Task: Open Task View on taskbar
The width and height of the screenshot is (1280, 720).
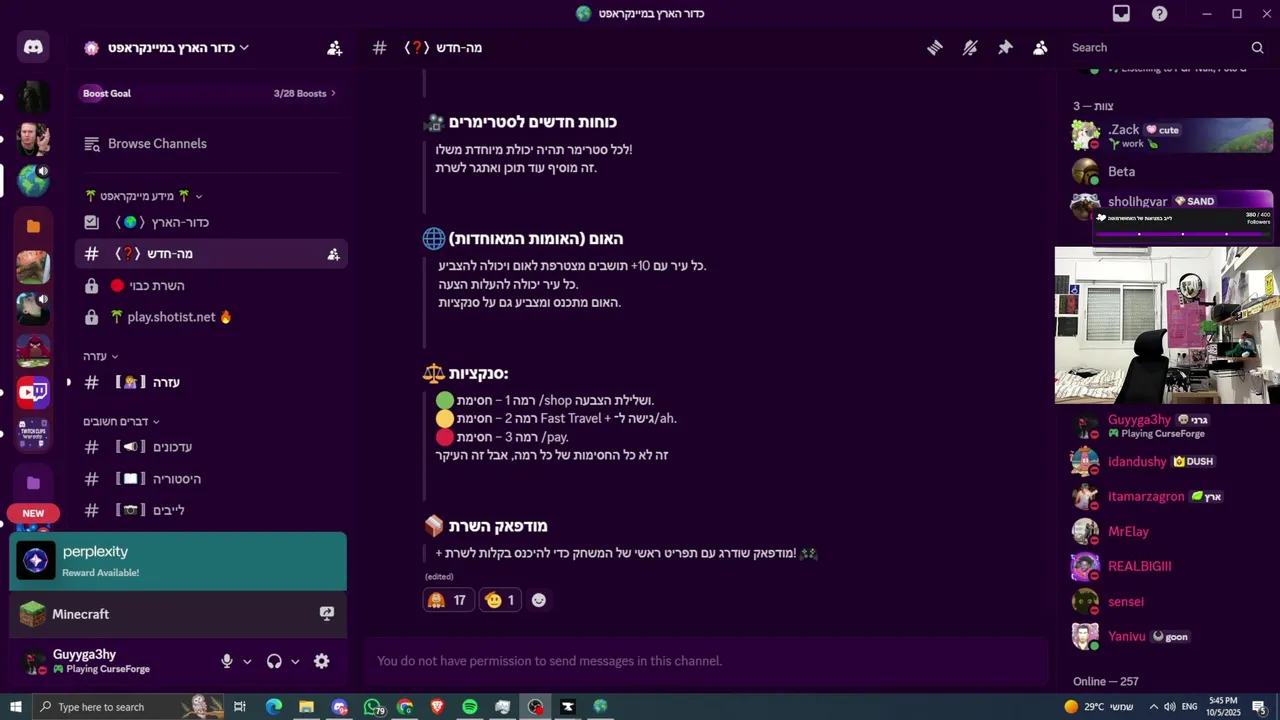Action: [x=240, y=707]
